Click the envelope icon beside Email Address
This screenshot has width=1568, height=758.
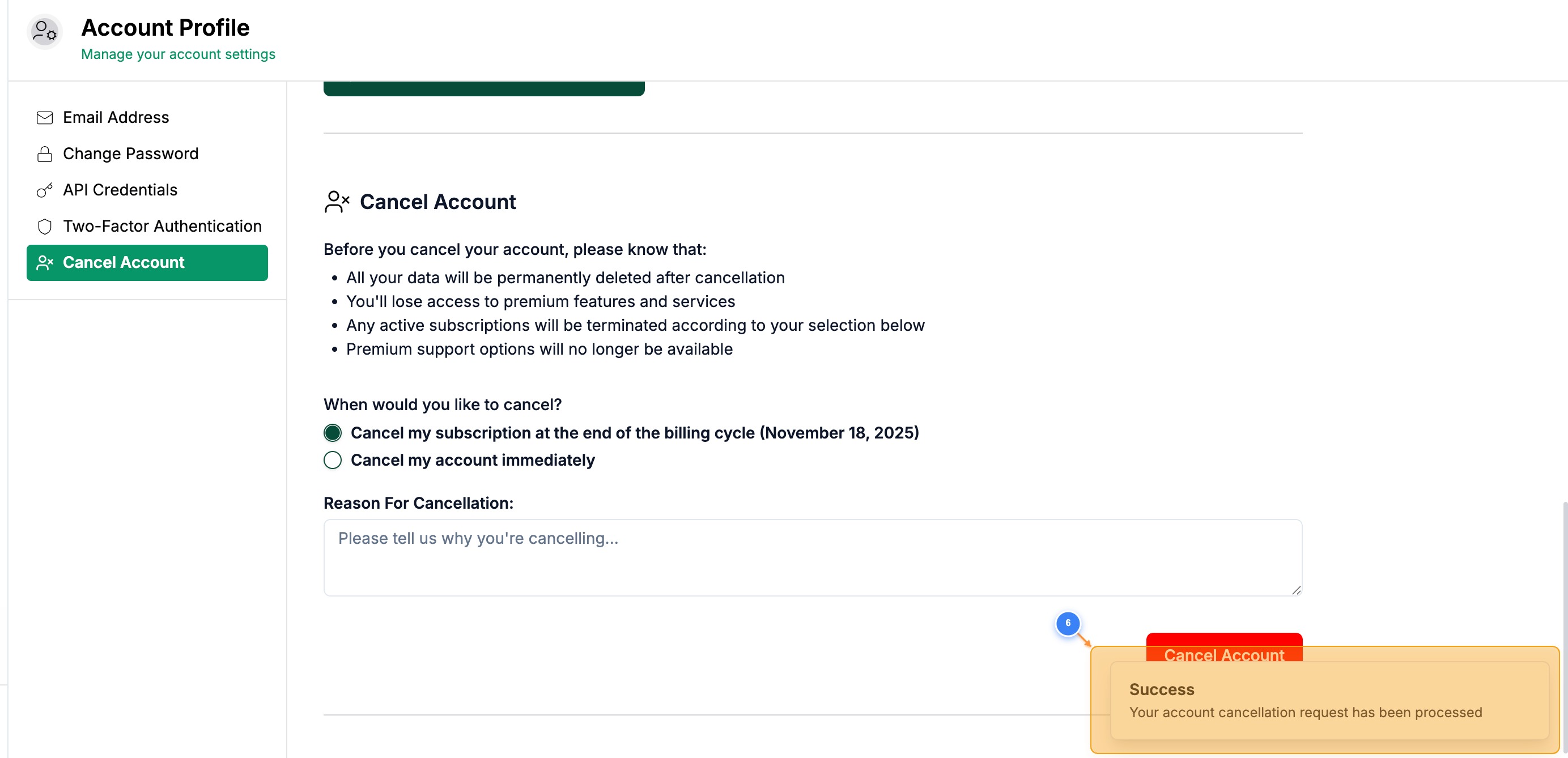44,117
